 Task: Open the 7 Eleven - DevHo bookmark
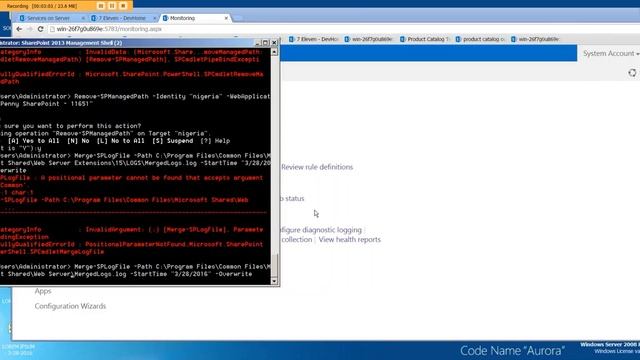[313, 39]
